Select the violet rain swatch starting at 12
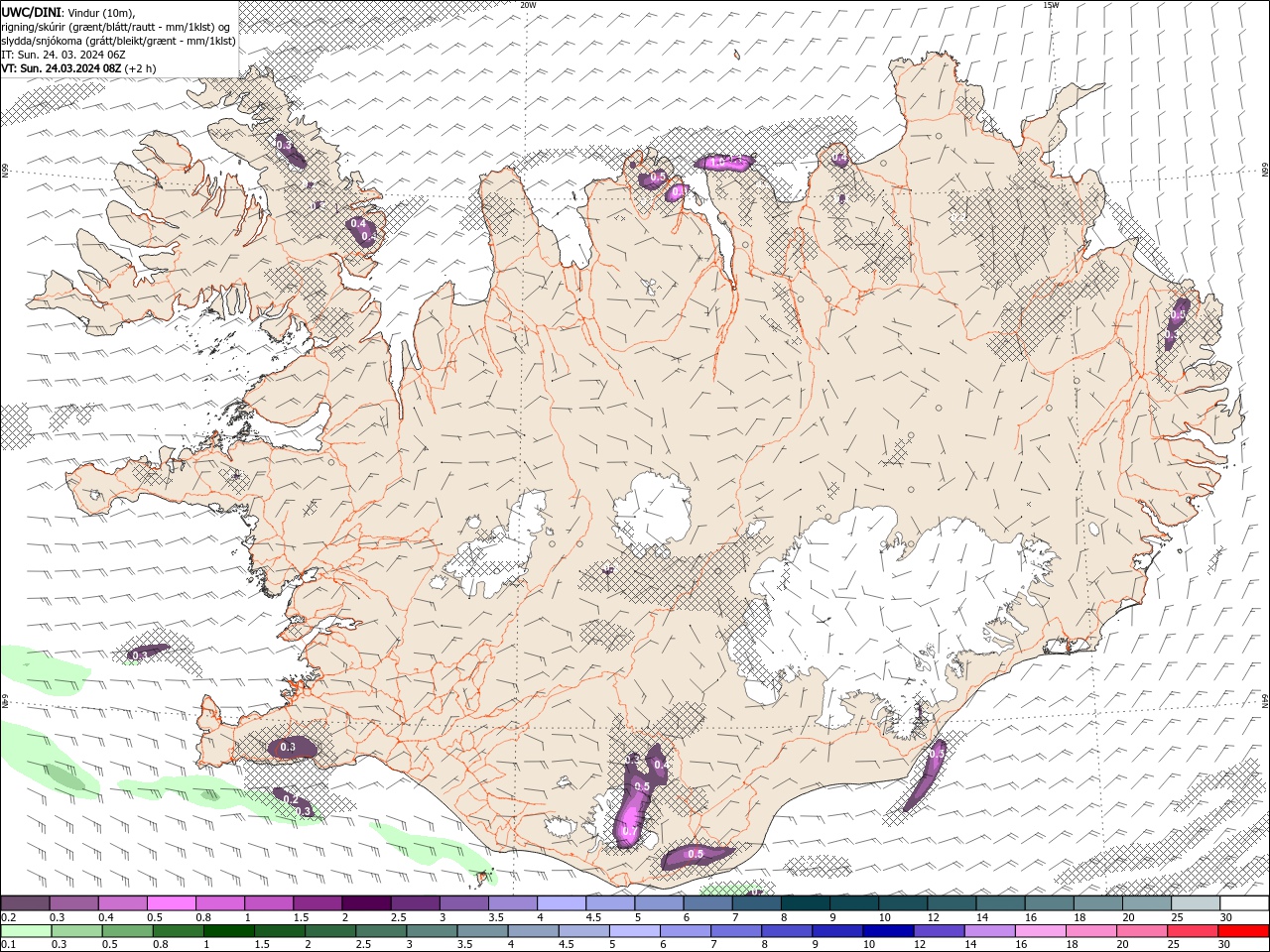The image size is (1270, 952). point(937,931)
